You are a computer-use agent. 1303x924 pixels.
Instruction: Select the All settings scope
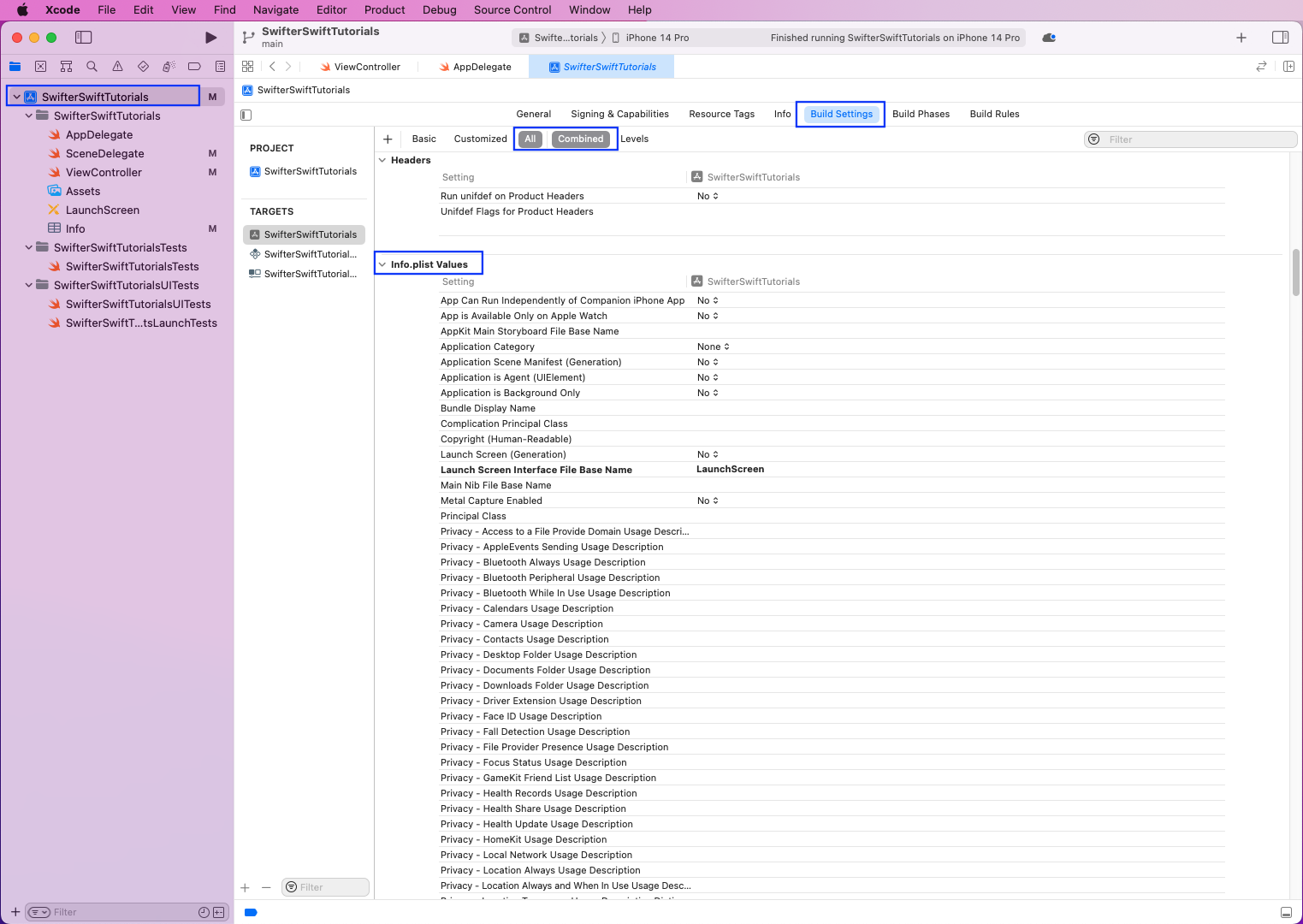pyautogui.click(x=530, y=139)
